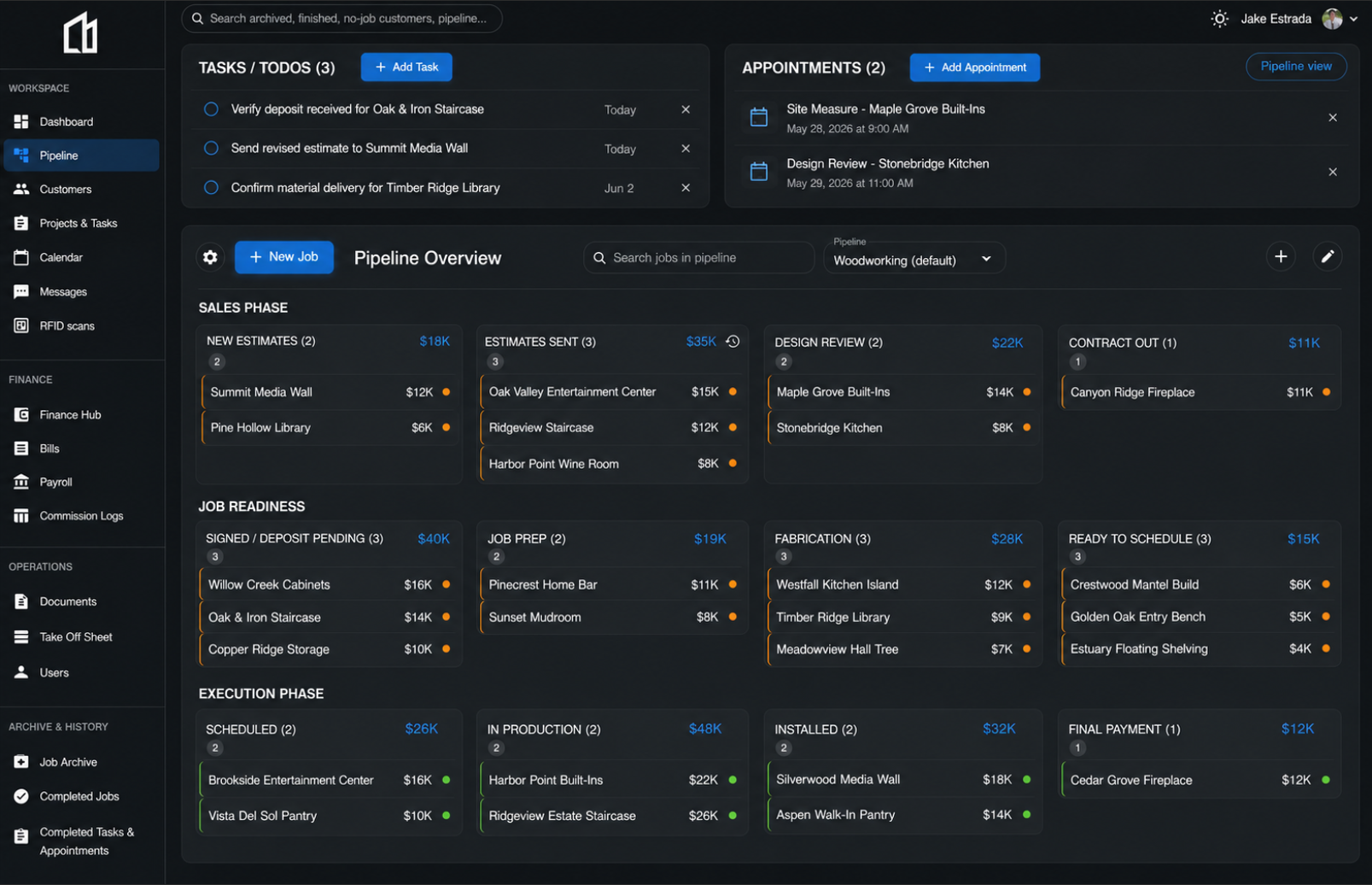Image resolution: width=1372 pixels, height=885 pixels.
Task: Click Completed Tasks & Appointments icon
Action: click(x=21, y=836)
